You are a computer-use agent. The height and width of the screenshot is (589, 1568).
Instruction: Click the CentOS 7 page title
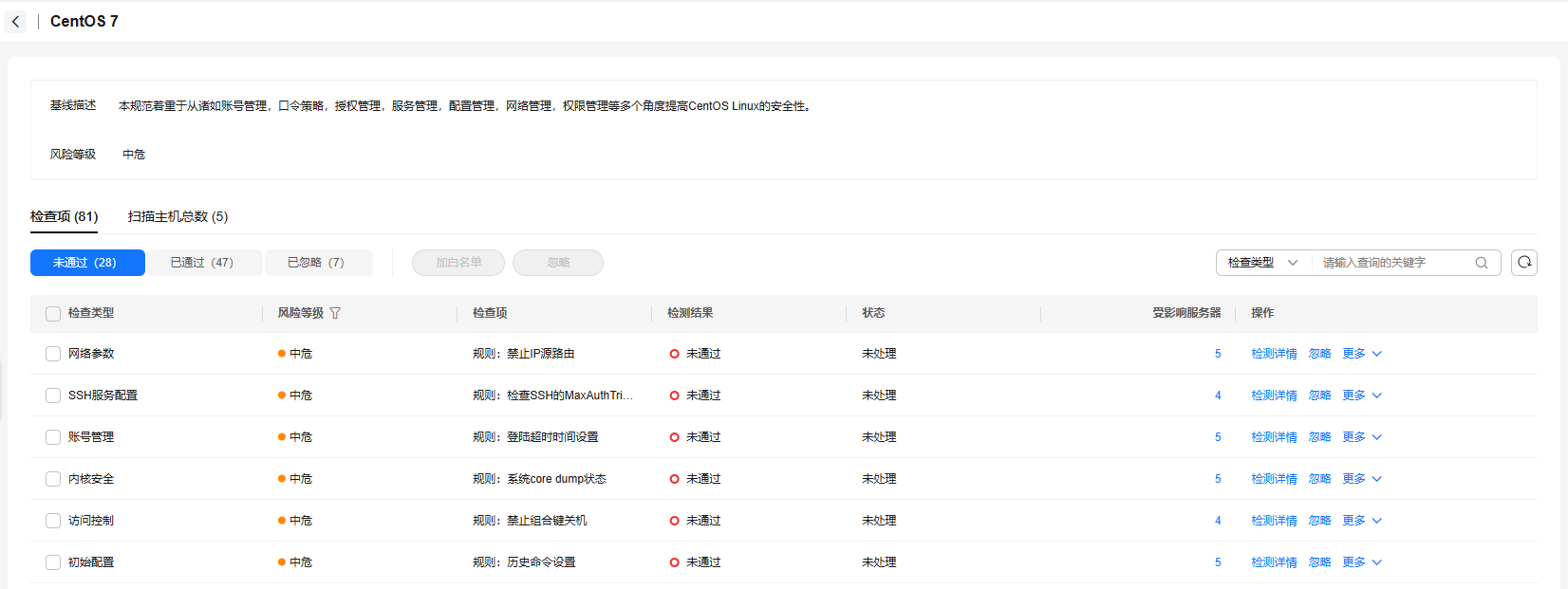[x=84, y=21]
